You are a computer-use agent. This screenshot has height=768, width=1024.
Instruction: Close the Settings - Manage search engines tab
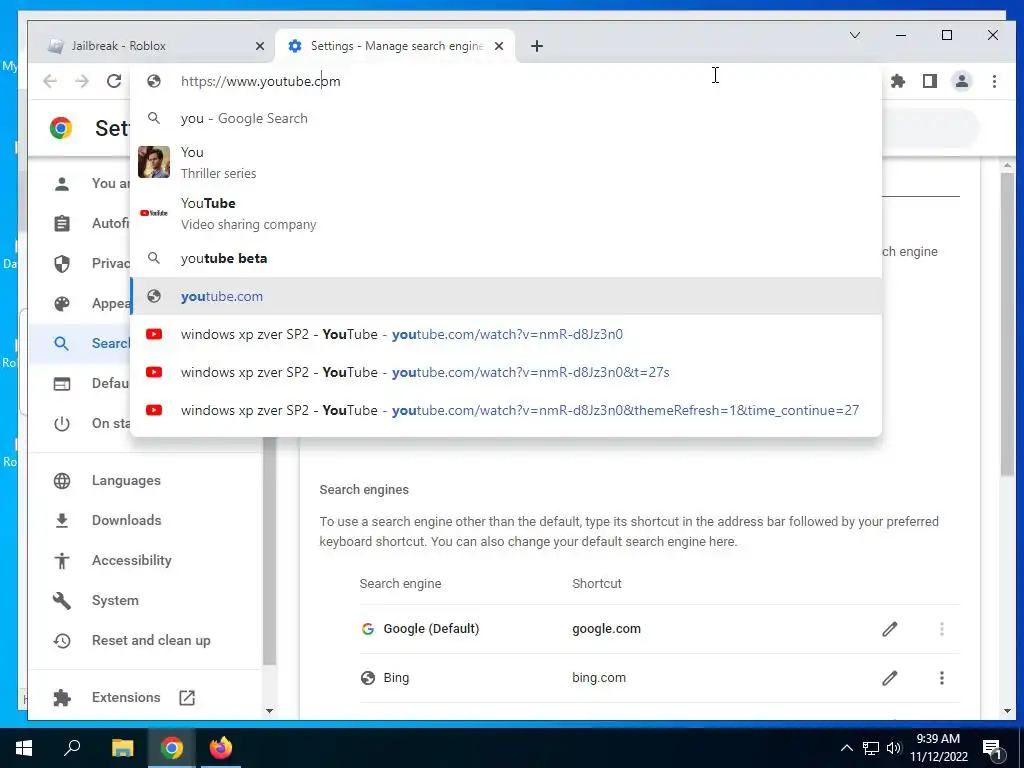(499, 46)
